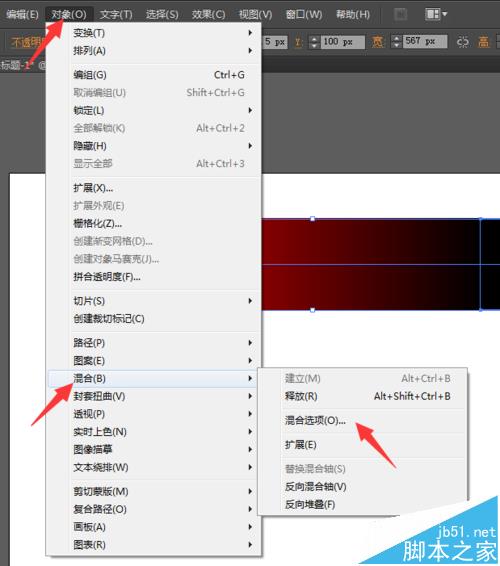Open the 选择(S) menu
Viewport: 500px width, 566px height.
pos(162,14)
